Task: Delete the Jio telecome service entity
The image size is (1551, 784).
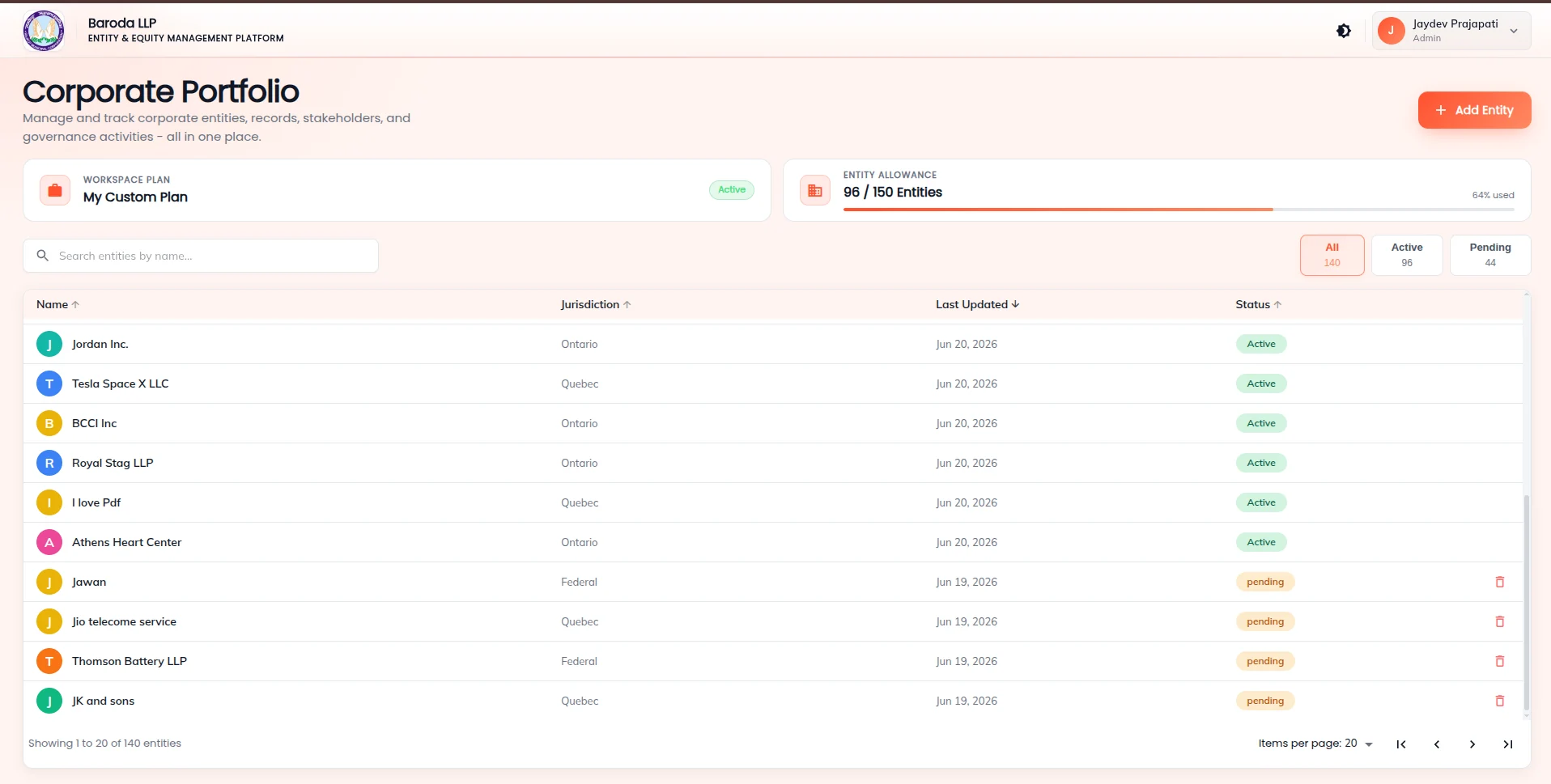Action: [1499, 621]
